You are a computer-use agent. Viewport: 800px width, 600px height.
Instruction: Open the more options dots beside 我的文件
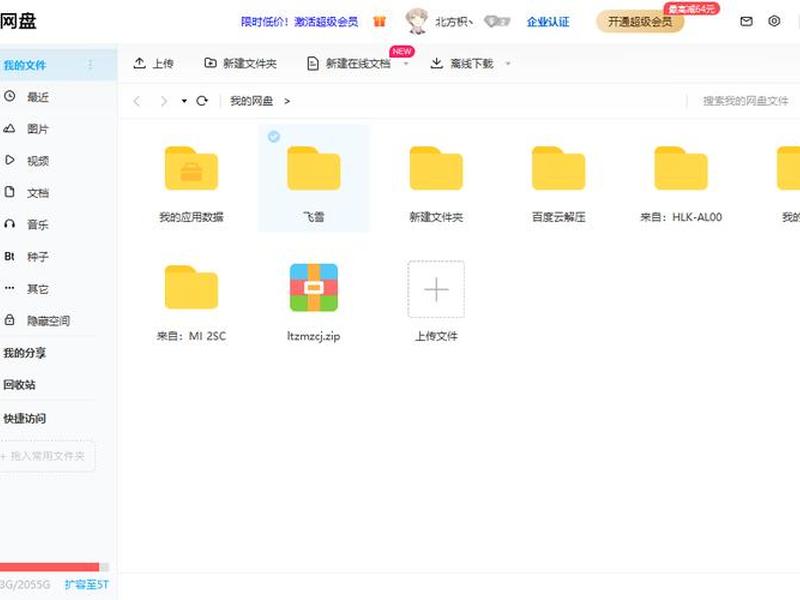[90, 64]
